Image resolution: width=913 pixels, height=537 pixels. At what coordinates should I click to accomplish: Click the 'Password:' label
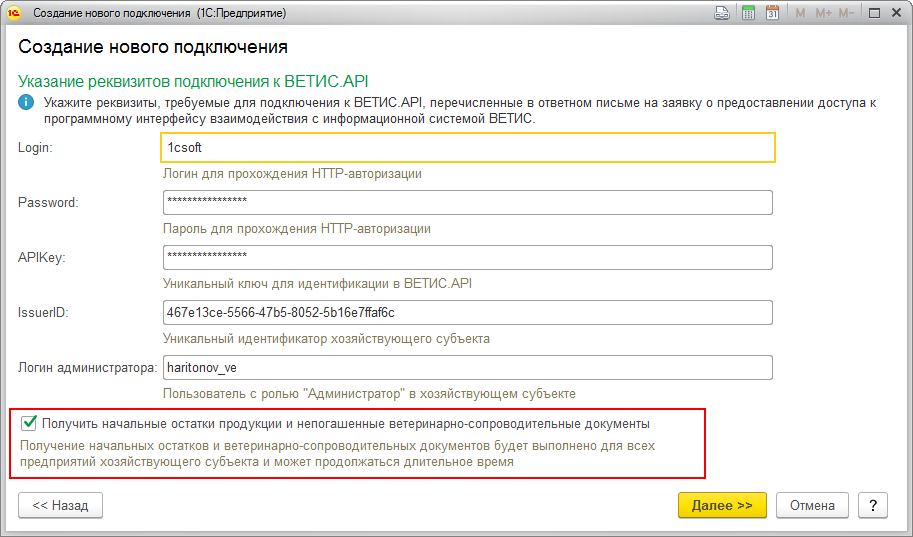pos(48,202)
